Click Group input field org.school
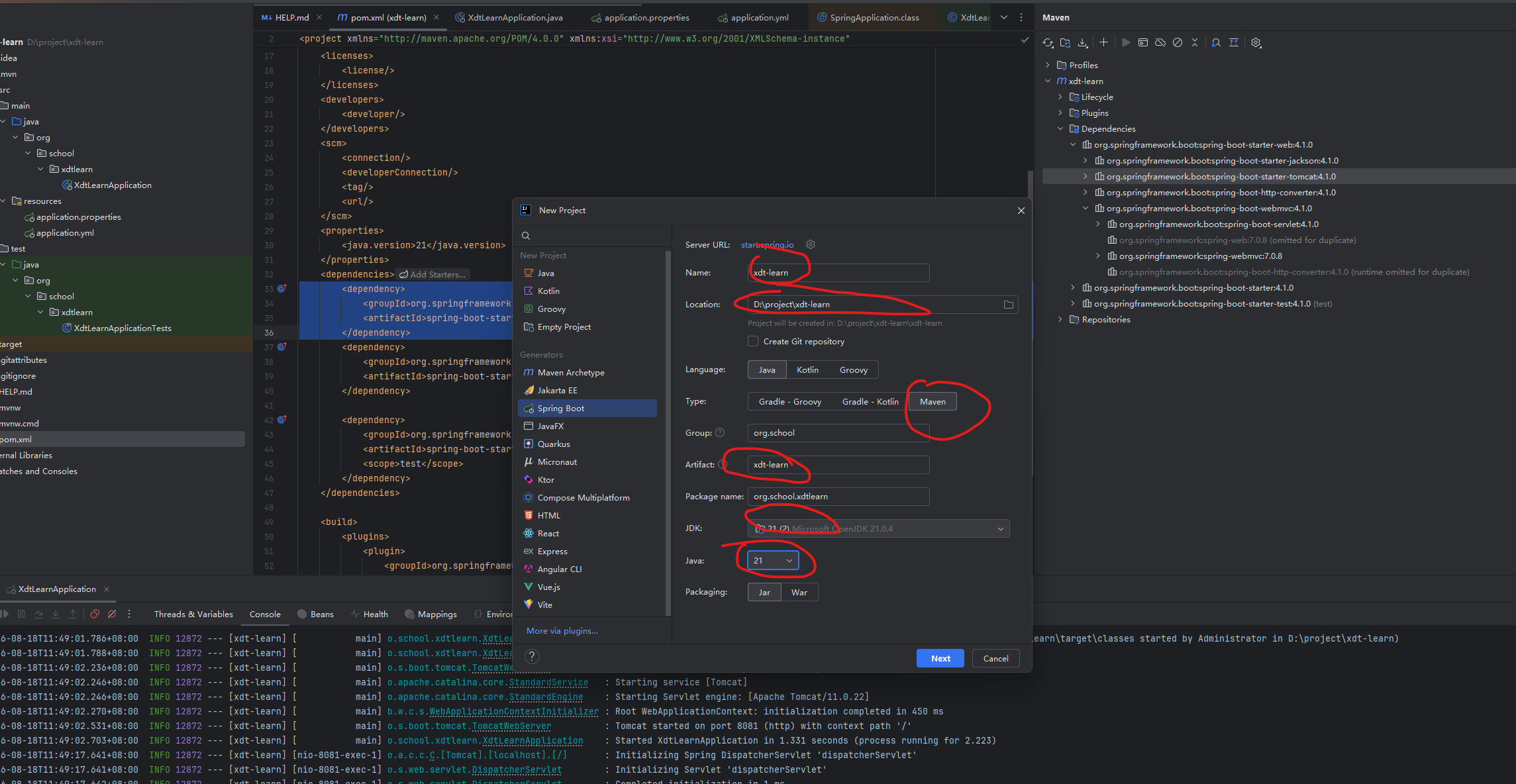 (838, 432)
